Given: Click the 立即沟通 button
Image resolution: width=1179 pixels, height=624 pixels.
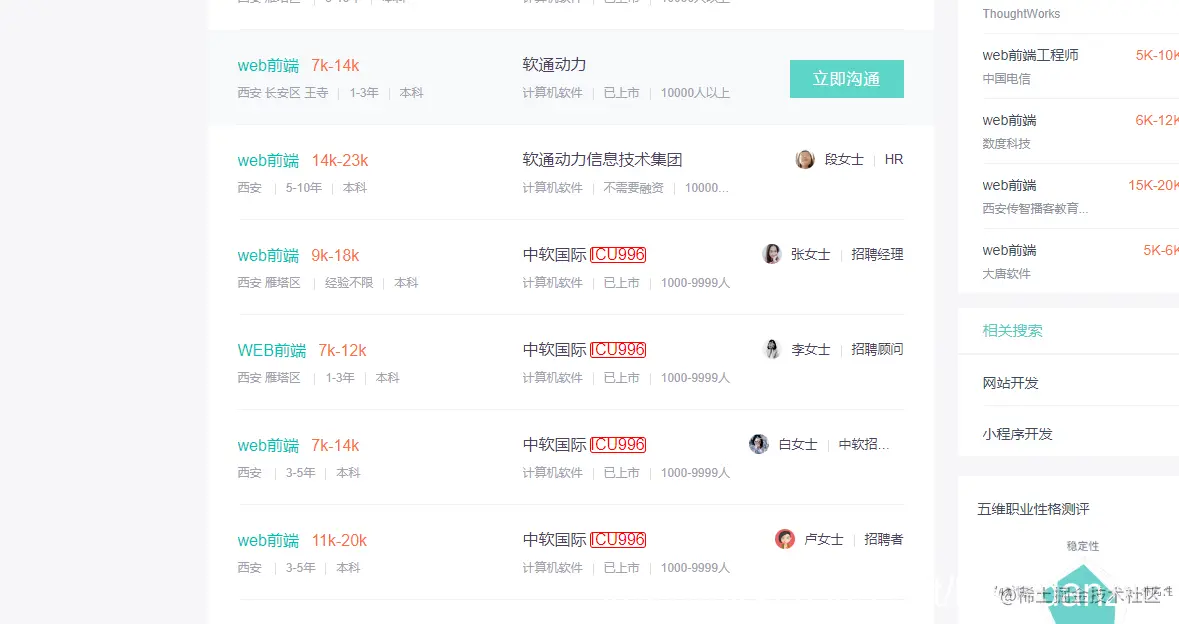Looking at the screenshot, I should pos(847,79).
